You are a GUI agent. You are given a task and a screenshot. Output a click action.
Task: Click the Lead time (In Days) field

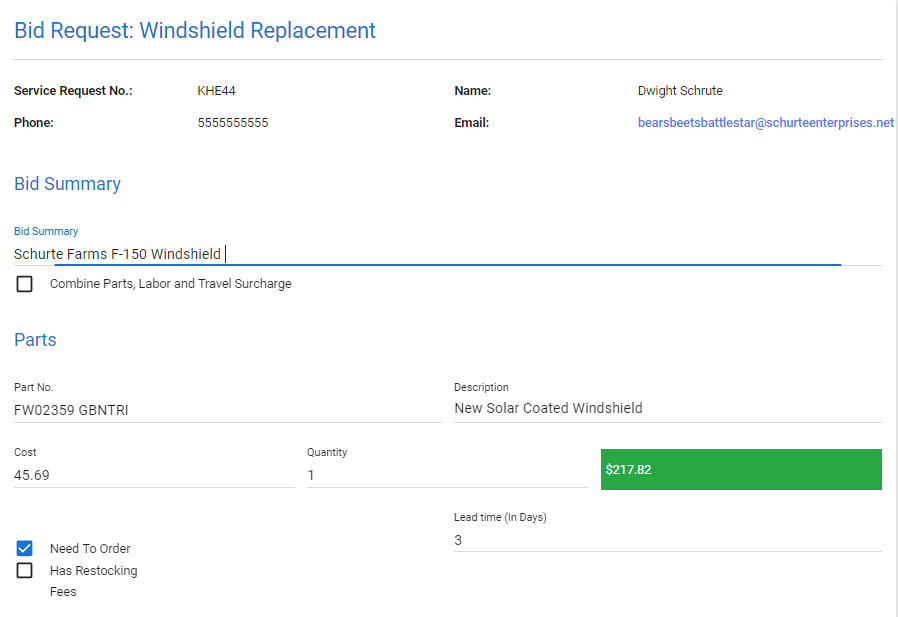click(x=668, y=540)
